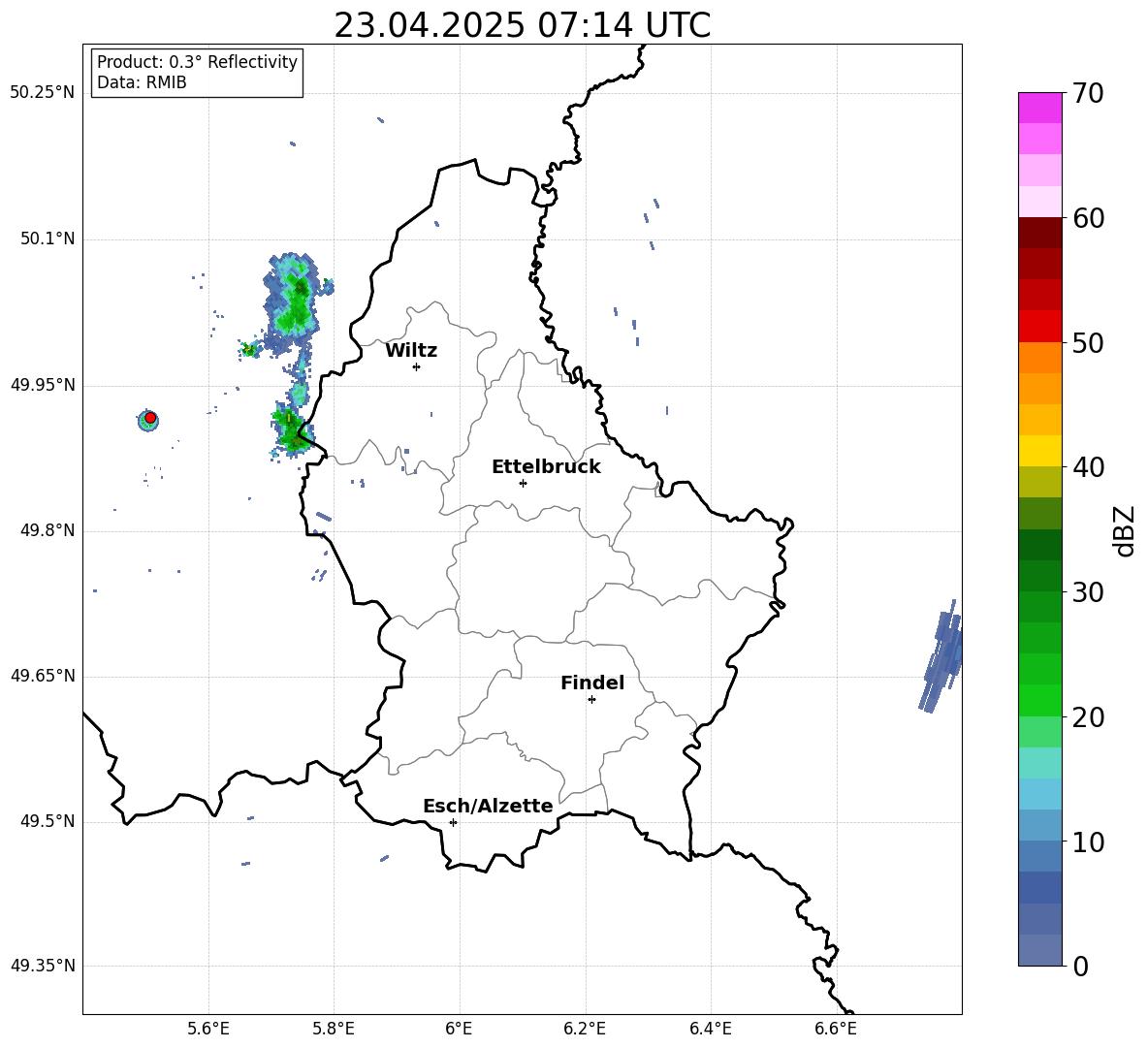The width and height of the screenshot is (1148, 1048).
Task: Click the magenta swatch at the colorbar top
Action: [x=1039, y=108]
